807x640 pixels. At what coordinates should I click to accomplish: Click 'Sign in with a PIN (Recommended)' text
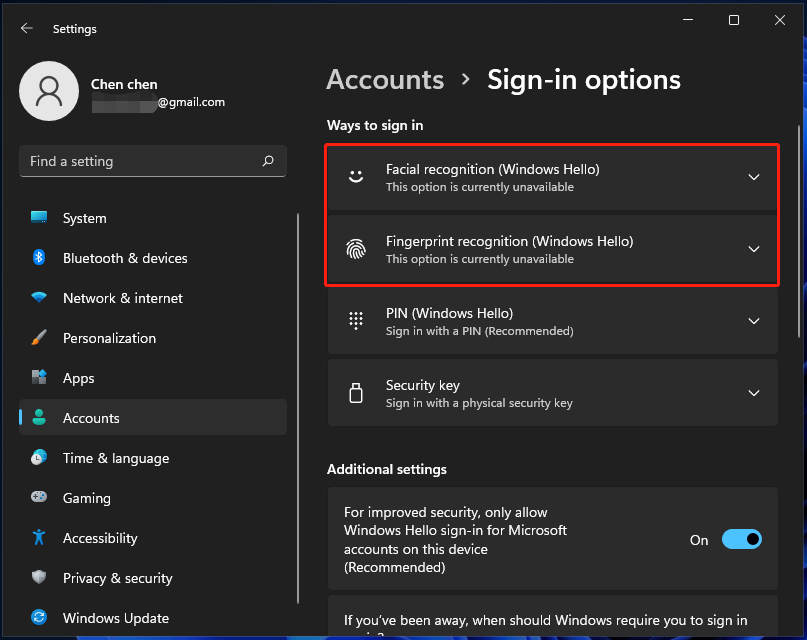coord(479,331)
